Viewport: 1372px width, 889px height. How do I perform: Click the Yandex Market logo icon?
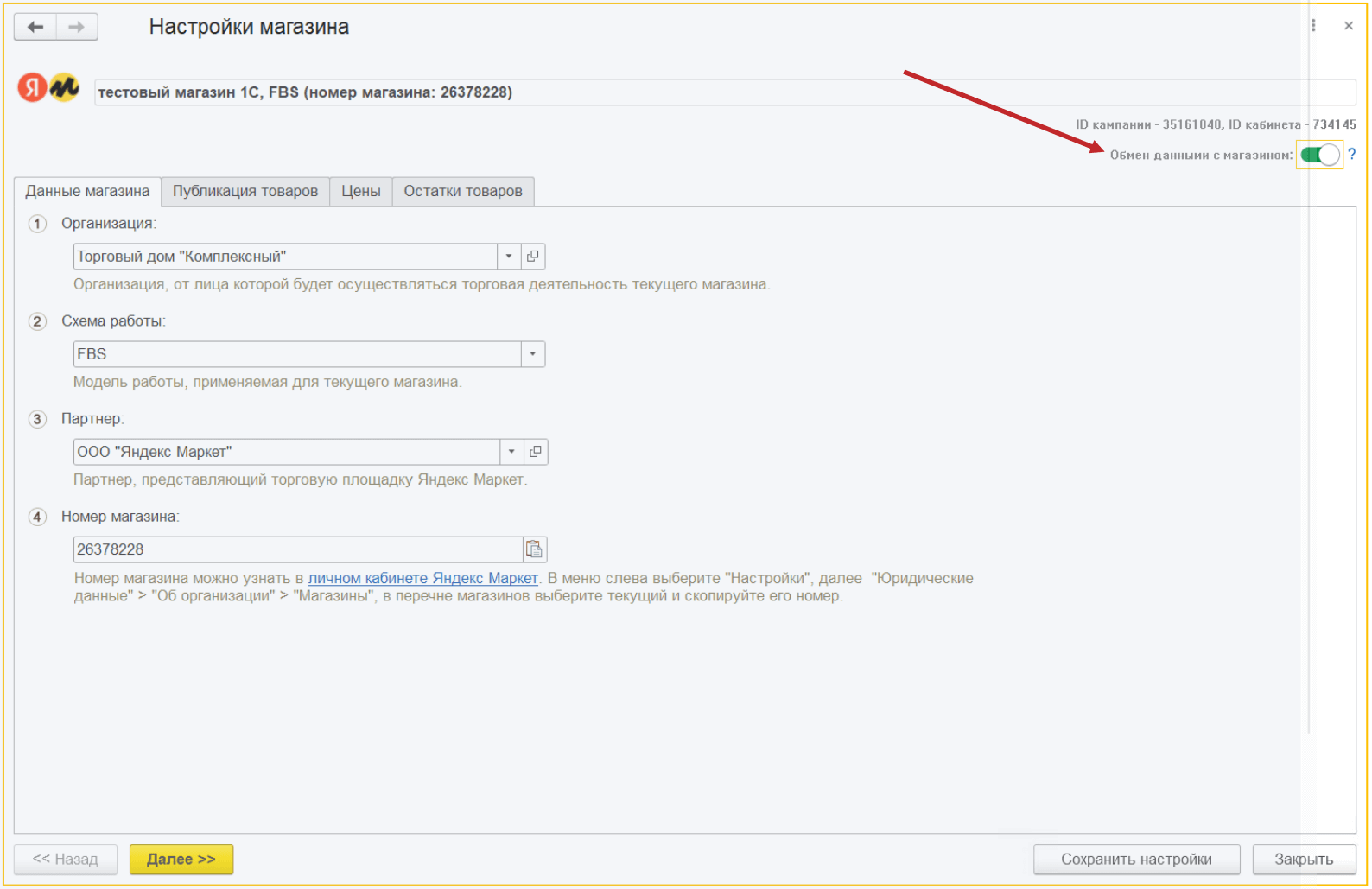pos(48,87)
